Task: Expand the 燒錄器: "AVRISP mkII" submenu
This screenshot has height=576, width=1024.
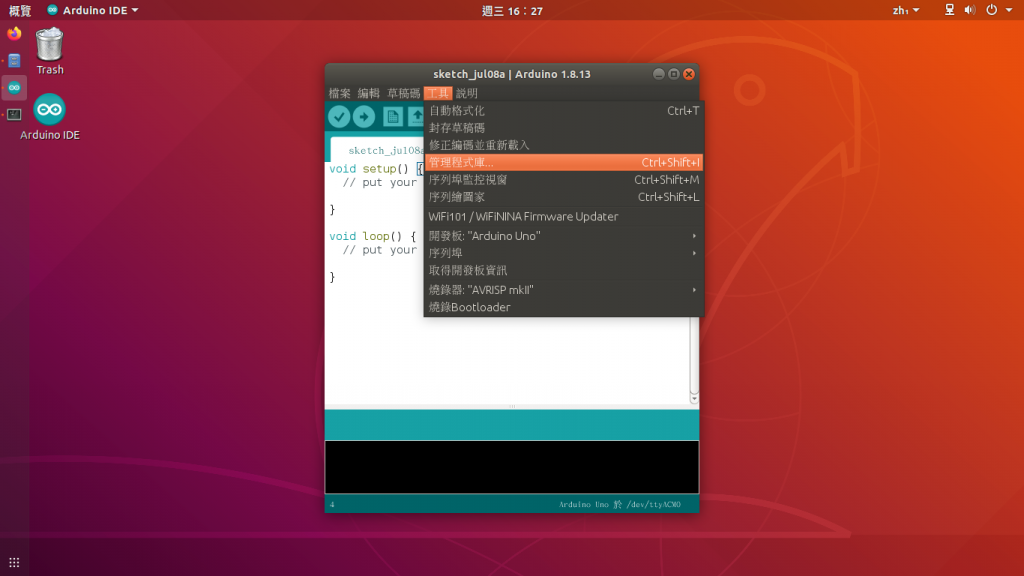Action: click(x=564, y=290)
